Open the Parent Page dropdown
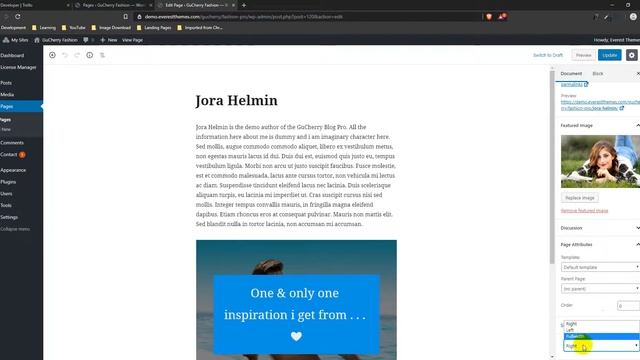Image resolution: width=640 pixels, height=360 pixels. [600, 289]
